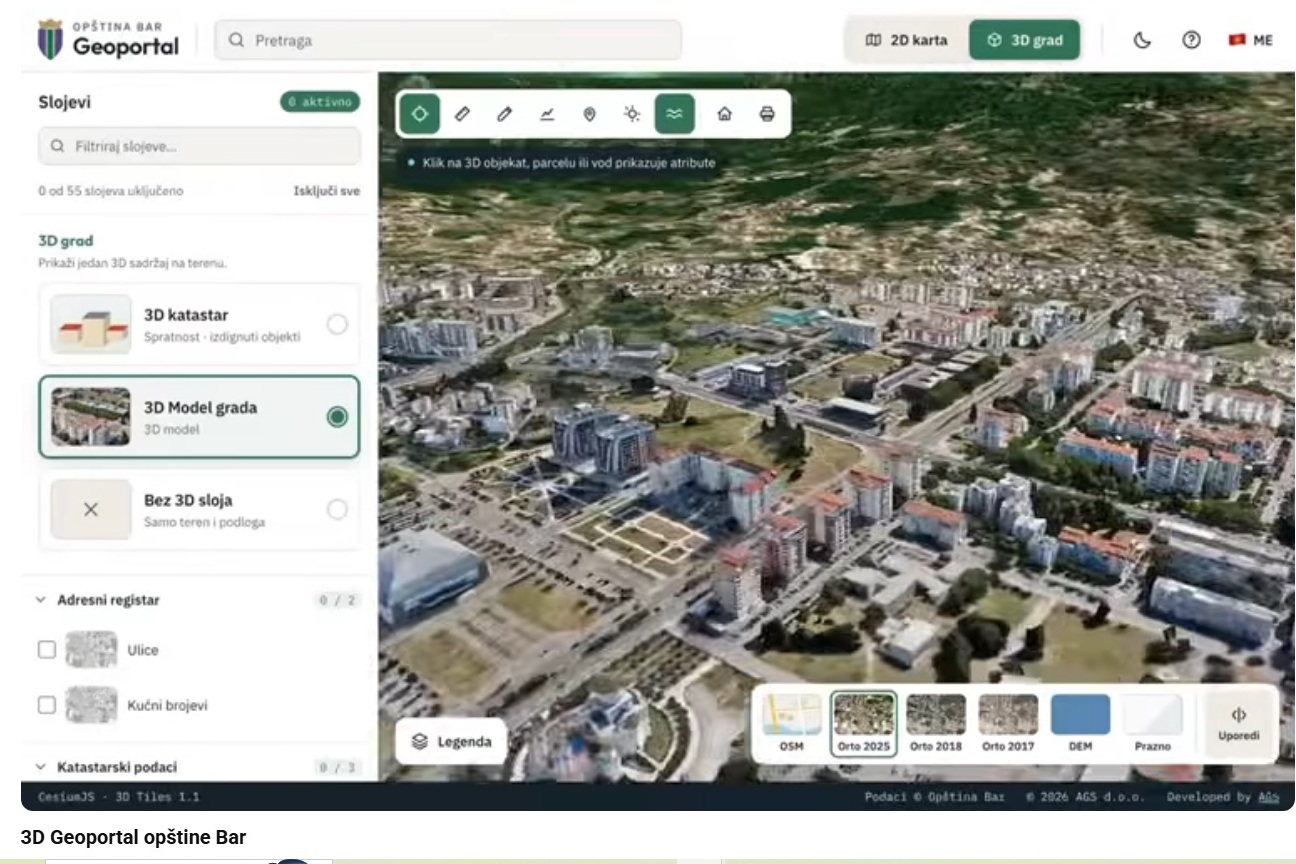Select Orto 2025 basemap

[864, 724]
